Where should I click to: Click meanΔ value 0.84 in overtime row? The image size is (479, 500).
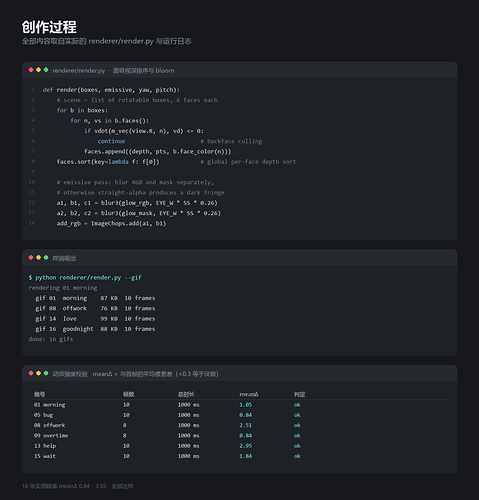click(x=246, y=436)
